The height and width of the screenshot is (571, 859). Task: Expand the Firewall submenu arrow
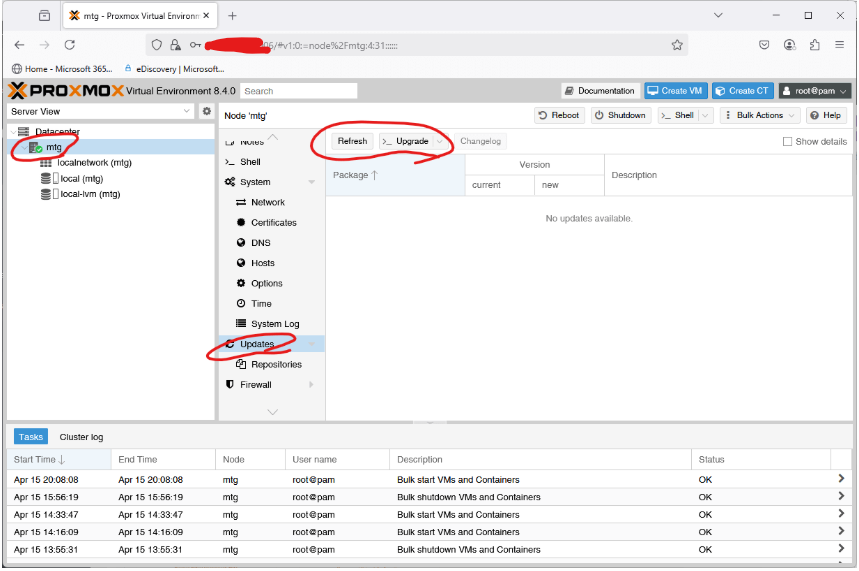(311, 385)
